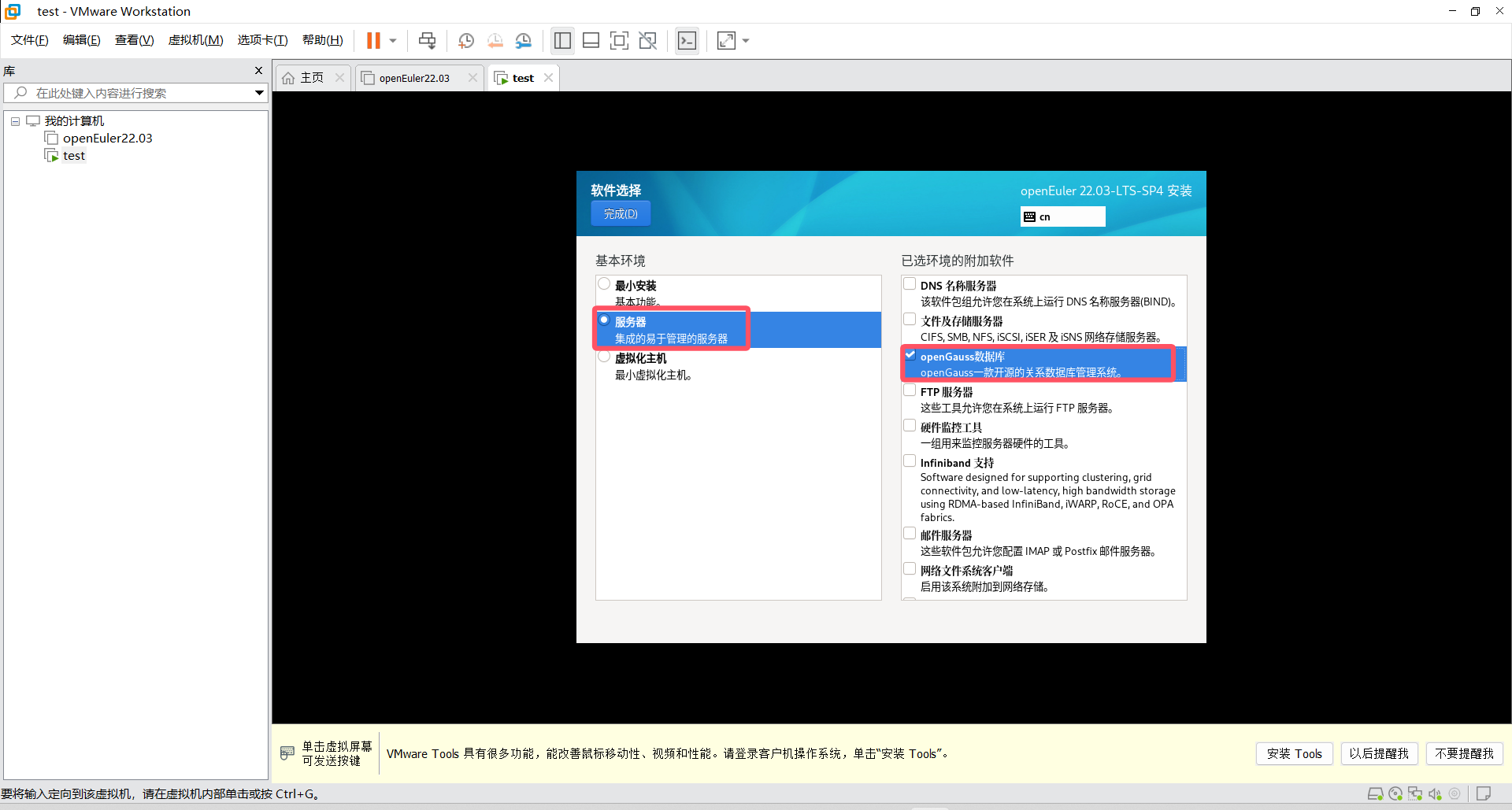Open the power options arrow beside the pause icon
Image resolution: width=1512 pixels, height=810 pixels.
click(x=393, y=40)
